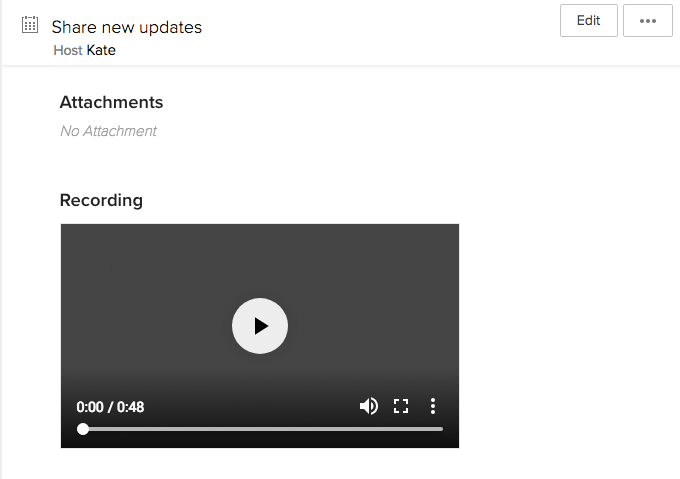
Task: Click the 0:48 total duration readout
Action: click(x=131, y=407)
